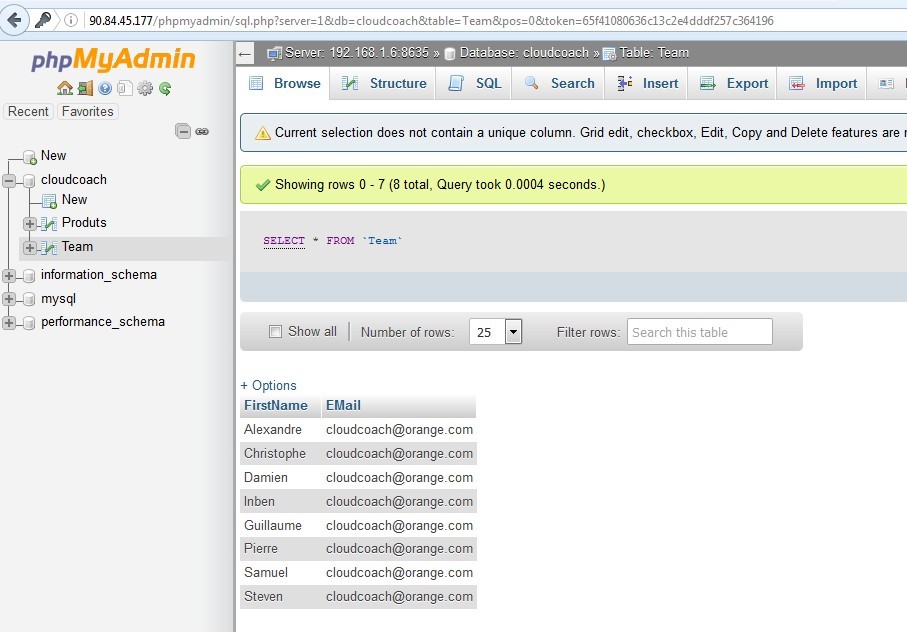Open the Export tab
The width and height of the screenshot is (907, 632).
tap(732, 83)
